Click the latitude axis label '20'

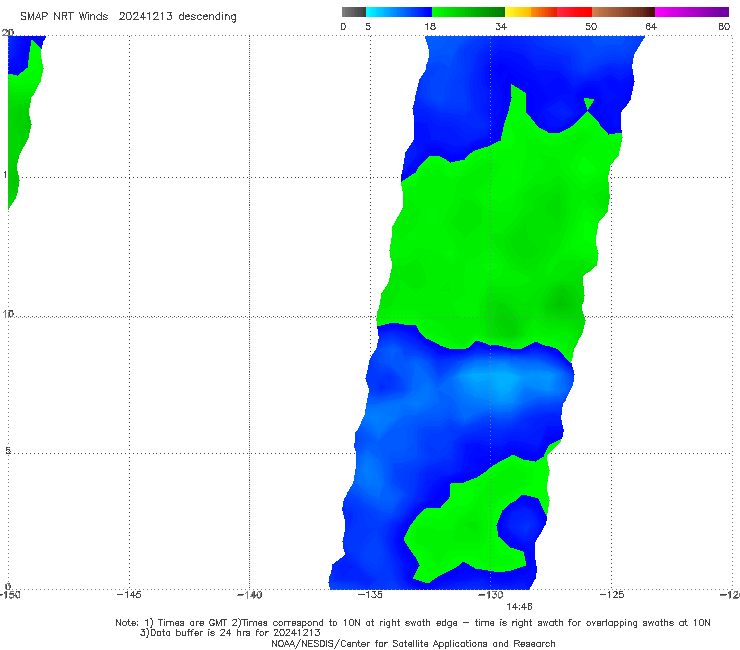click(8, 32)
